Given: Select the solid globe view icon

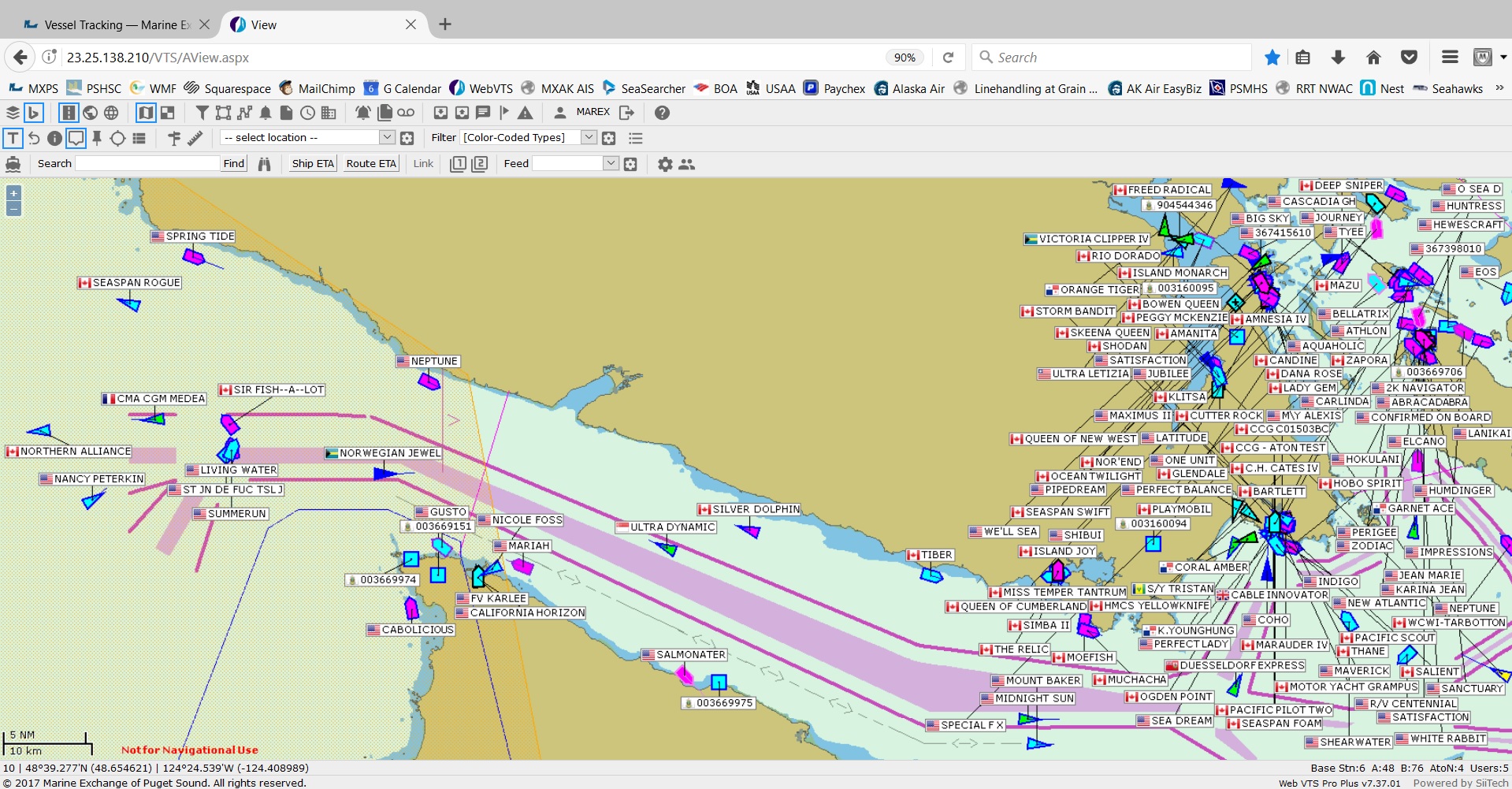Looking at the screenshot, I should (x=91, y=113).
